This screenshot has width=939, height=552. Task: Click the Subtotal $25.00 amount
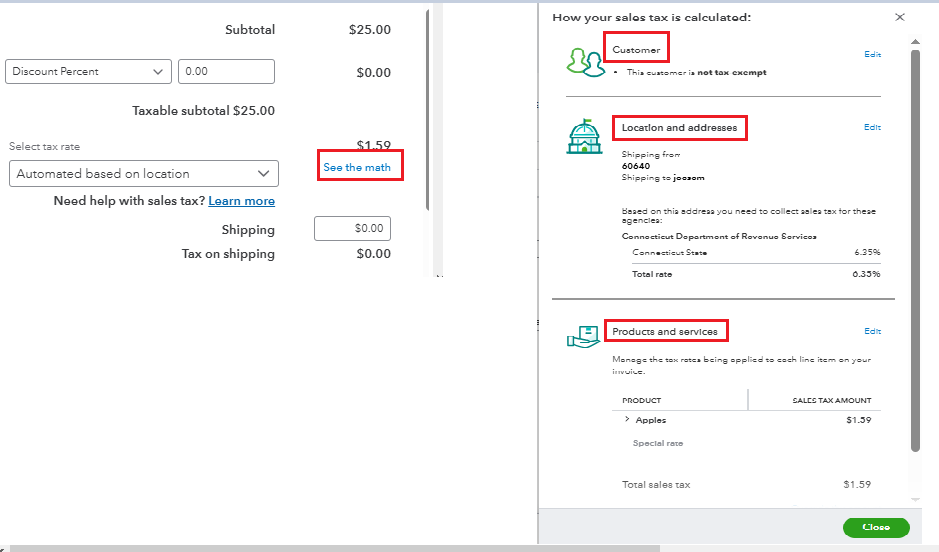coord(369,30)
